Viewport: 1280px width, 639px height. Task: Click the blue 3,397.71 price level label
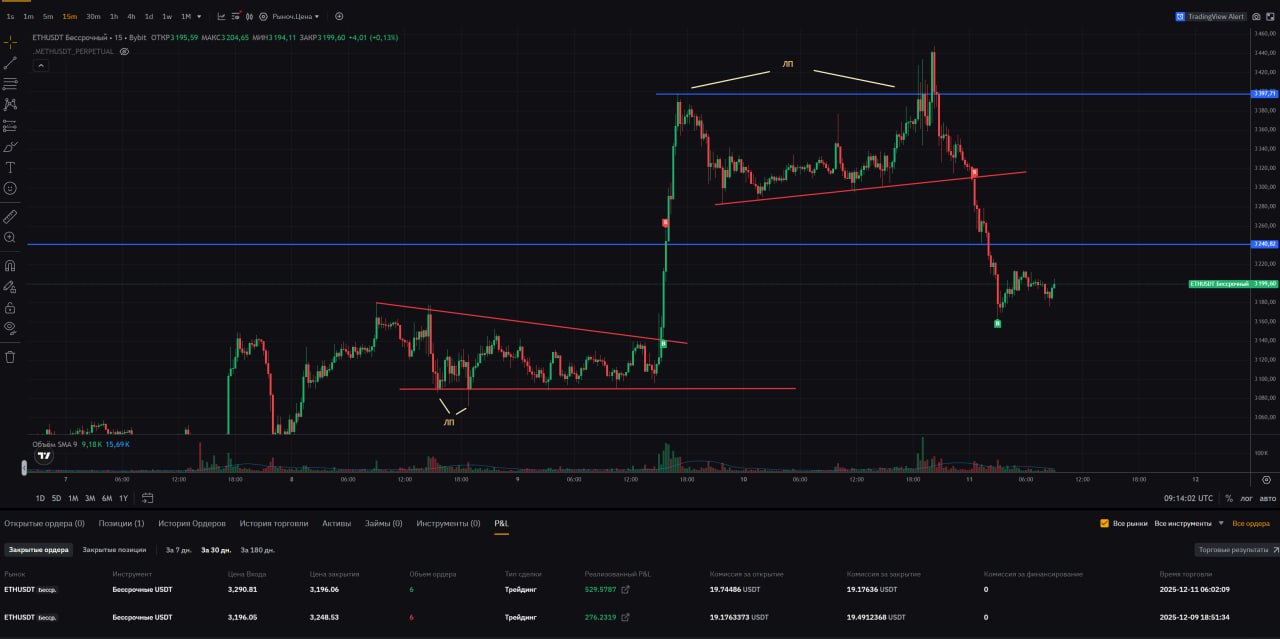pyautogui.click(x=1264, y=94)
